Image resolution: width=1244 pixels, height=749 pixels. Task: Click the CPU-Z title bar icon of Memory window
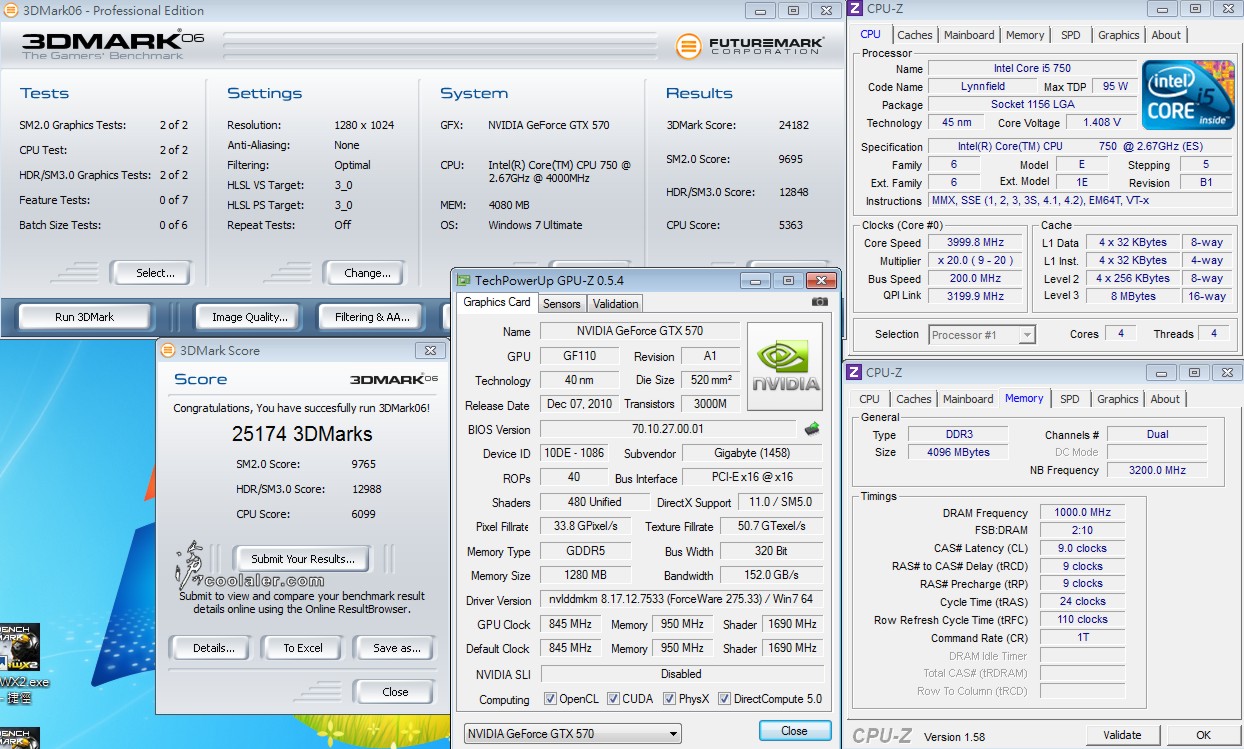[x=855, y=372]
